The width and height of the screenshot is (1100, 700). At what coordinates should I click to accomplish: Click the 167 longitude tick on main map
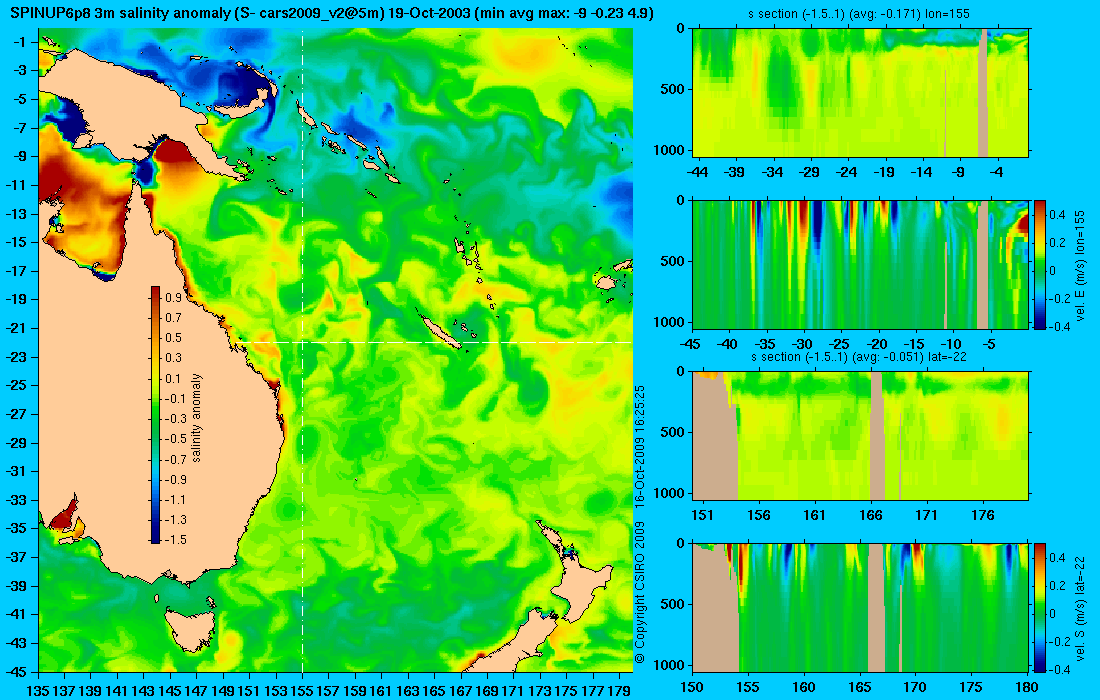pos(461,690)
